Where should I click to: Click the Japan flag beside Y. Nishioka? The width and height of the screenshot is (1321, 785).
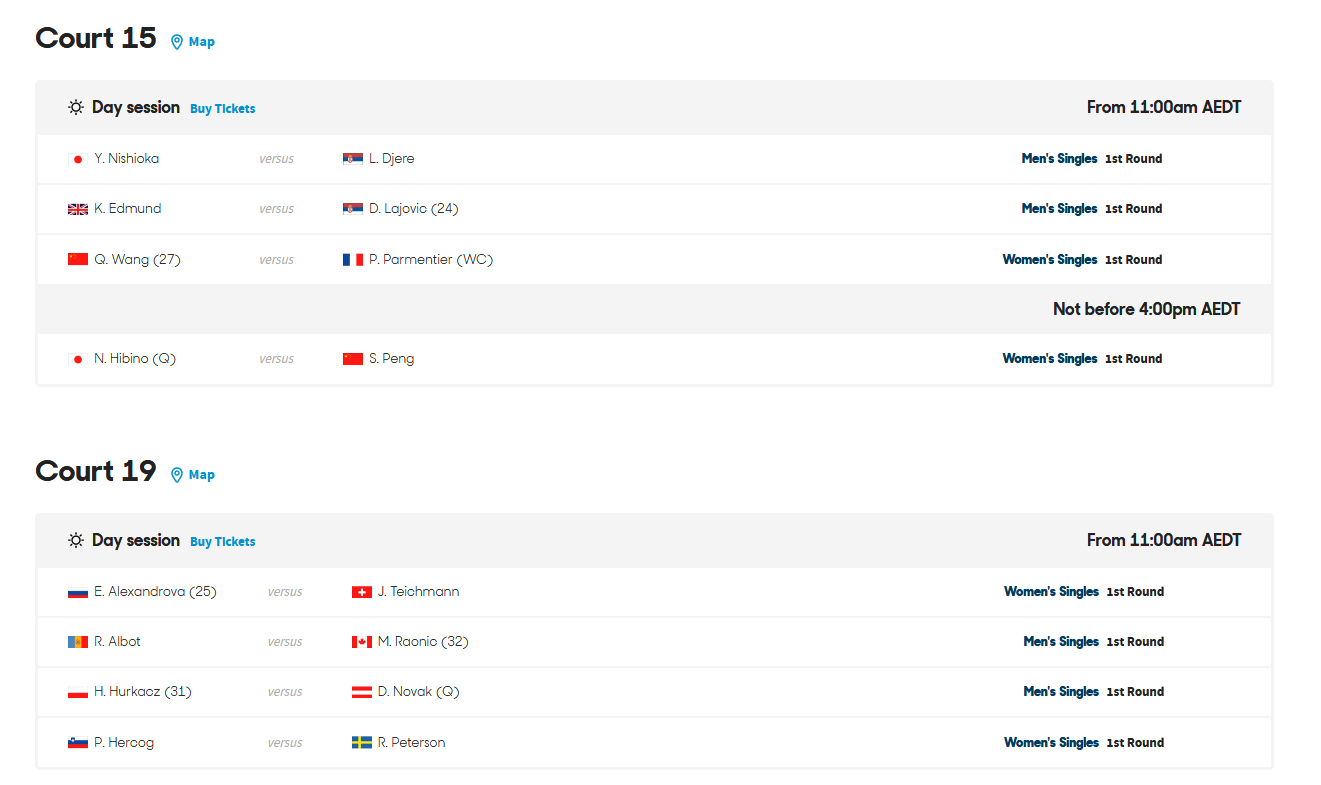point(78,159)
